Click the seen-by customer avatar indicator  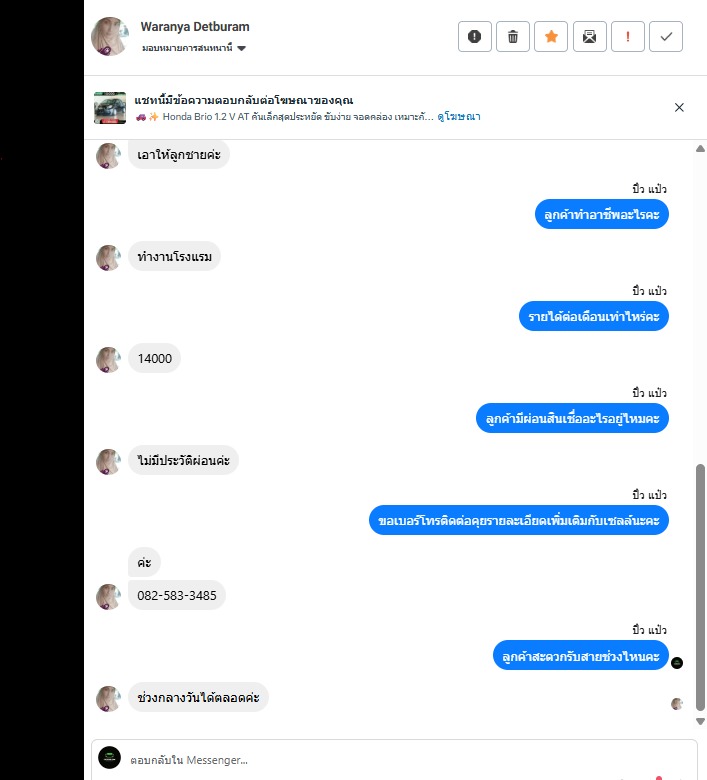pyautogui.click(x=677, y=704)
